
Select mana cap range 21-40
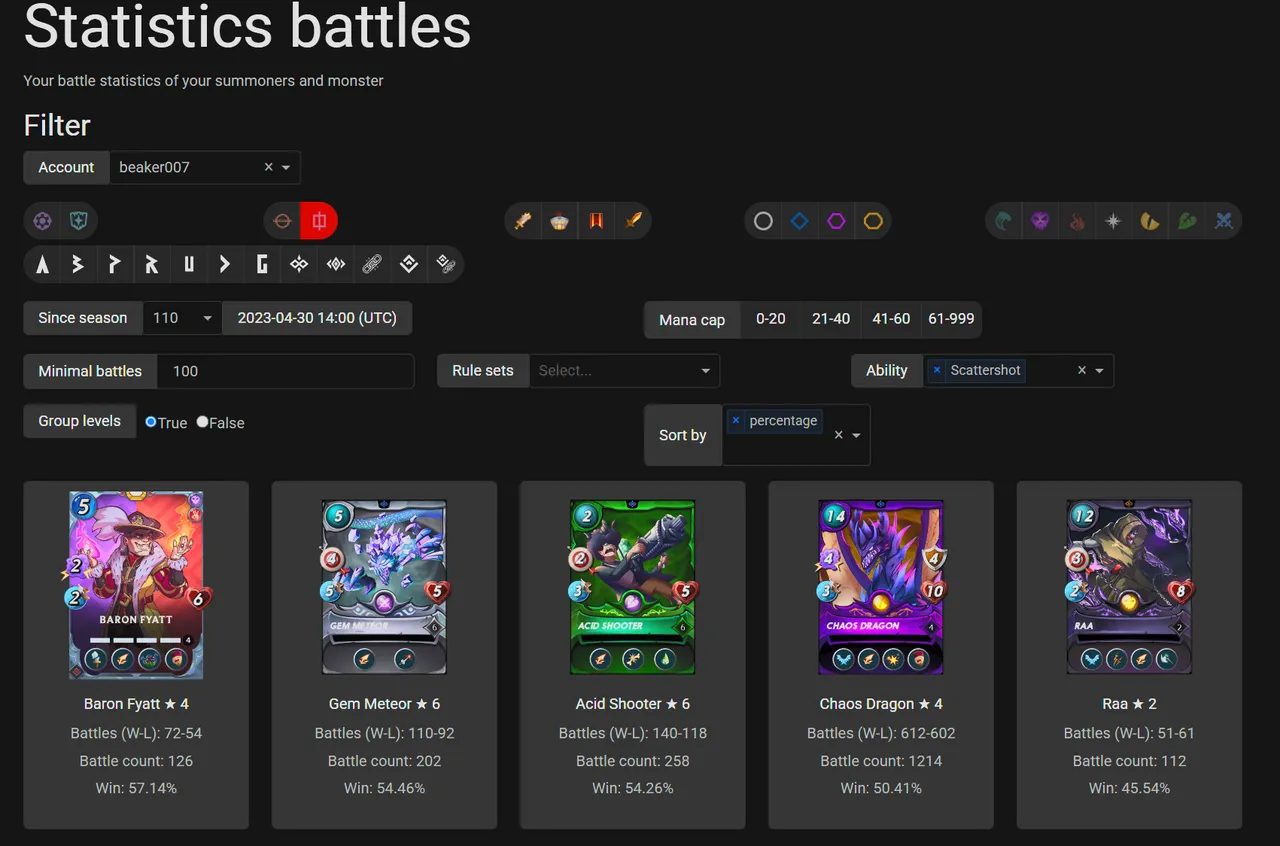(831, 319)
